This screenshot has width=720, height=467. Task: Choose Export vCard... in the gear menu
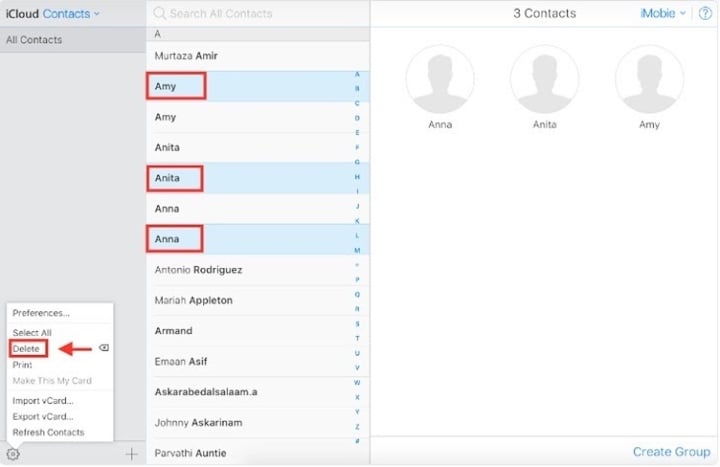[43, 417]
